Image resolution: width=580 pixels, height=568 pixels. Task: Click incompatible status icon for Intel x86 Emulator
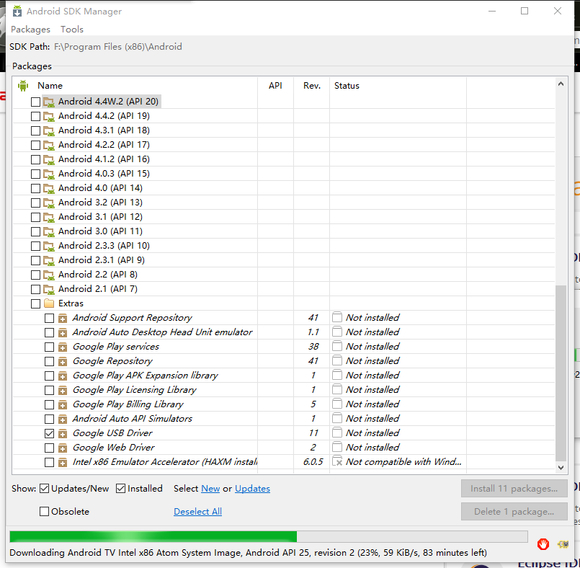(337, 462)
